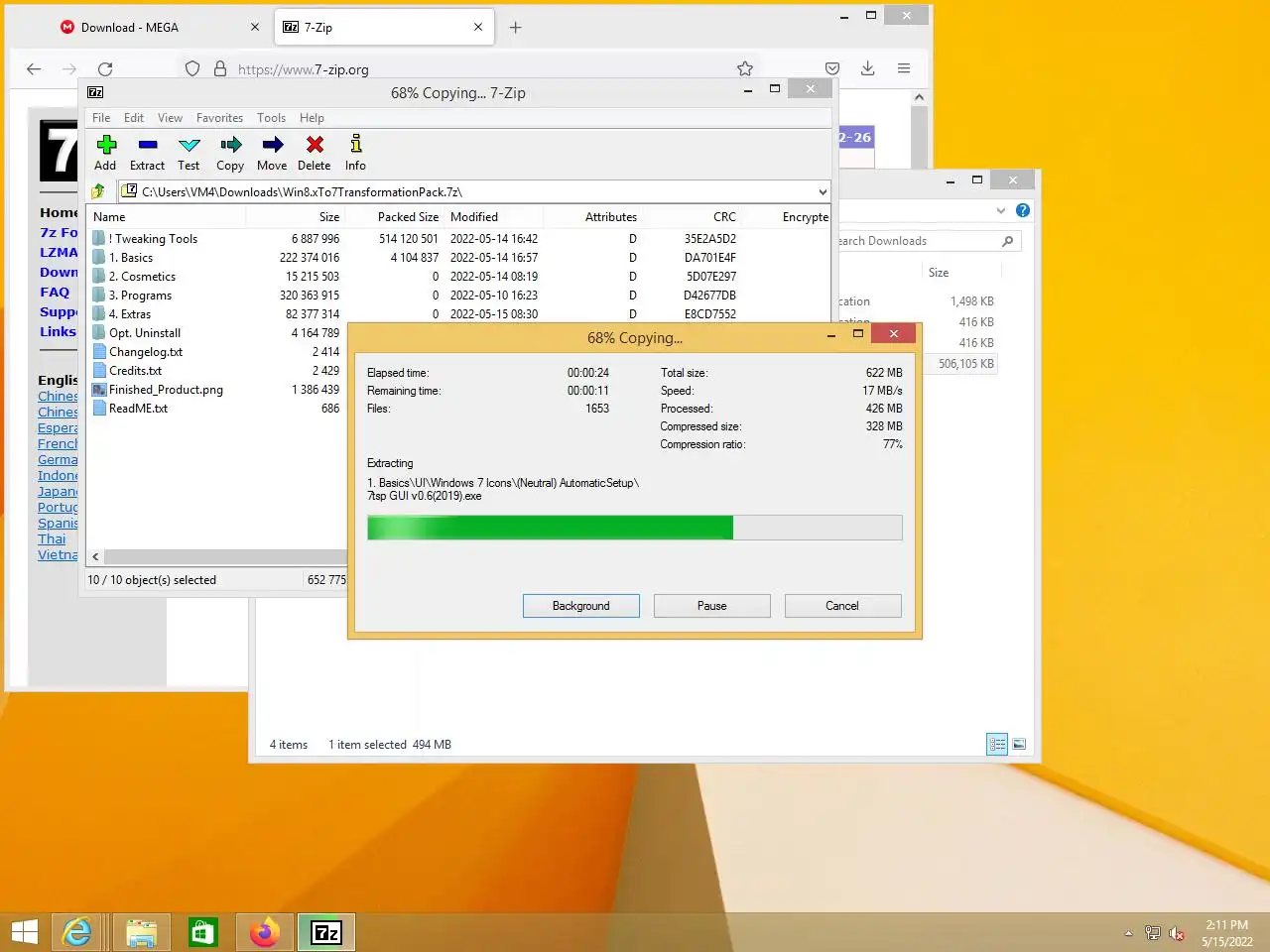Screen dimensions: 1270x952
Task: Open the Firefox hamburger menu
Action: [x=904, y=67]
